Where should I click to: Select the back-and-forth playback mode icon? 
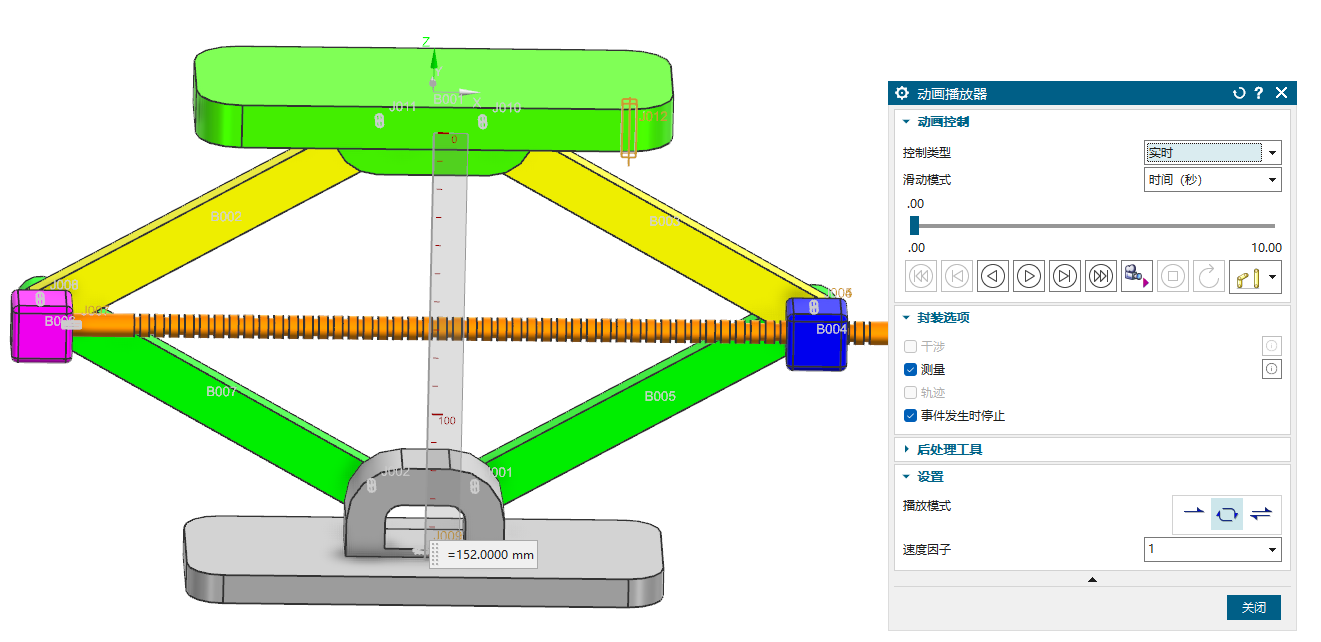coord(1261,513)
